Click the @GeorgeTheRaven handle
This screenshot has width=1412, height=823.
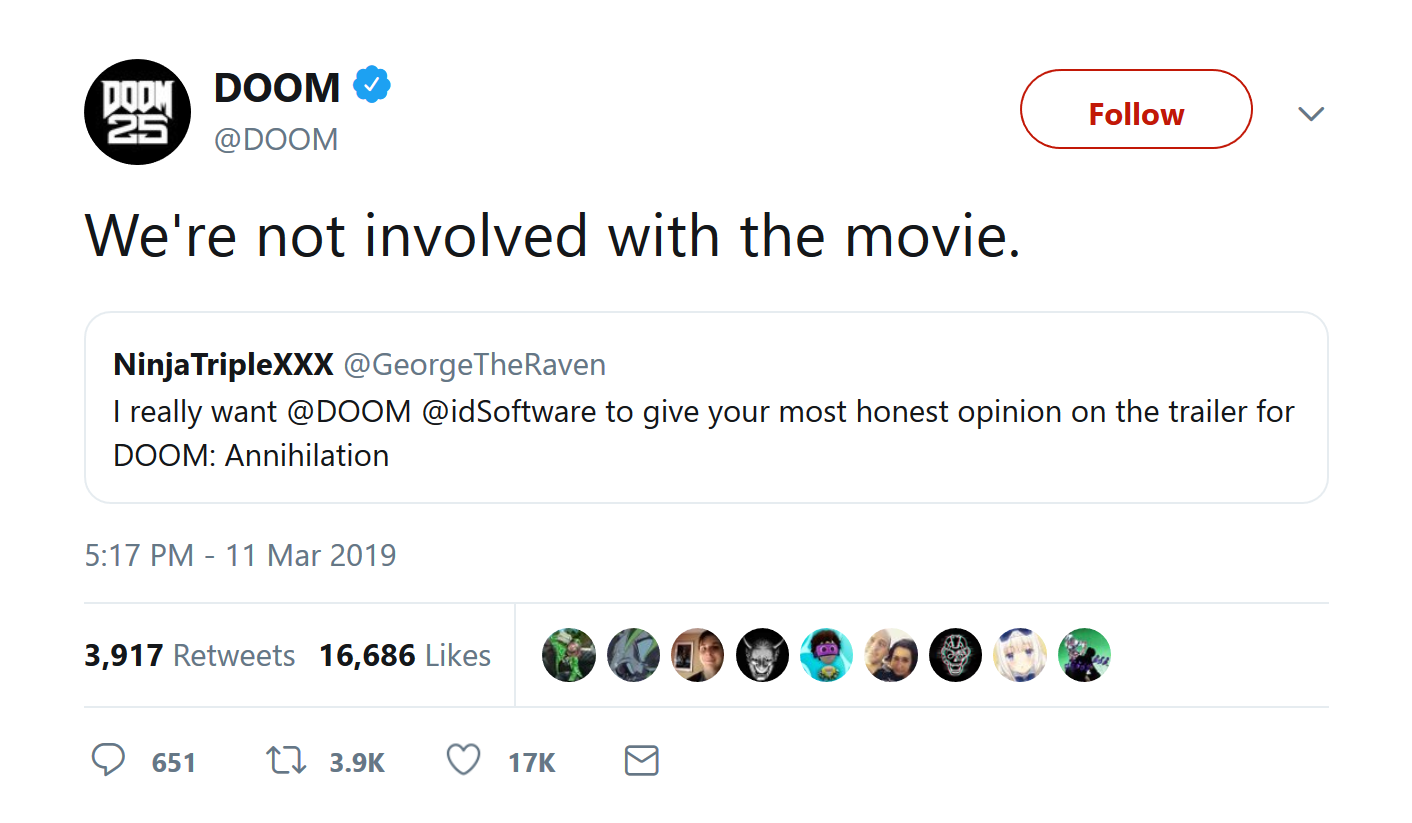click(475, 365)
